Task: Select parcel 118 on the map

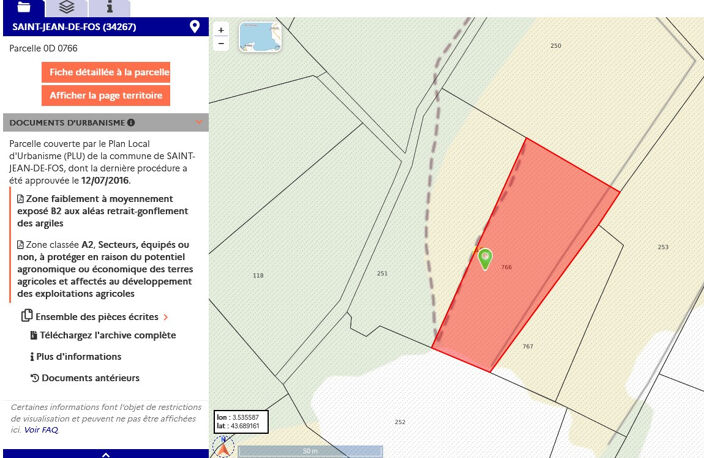Action: 258,275
